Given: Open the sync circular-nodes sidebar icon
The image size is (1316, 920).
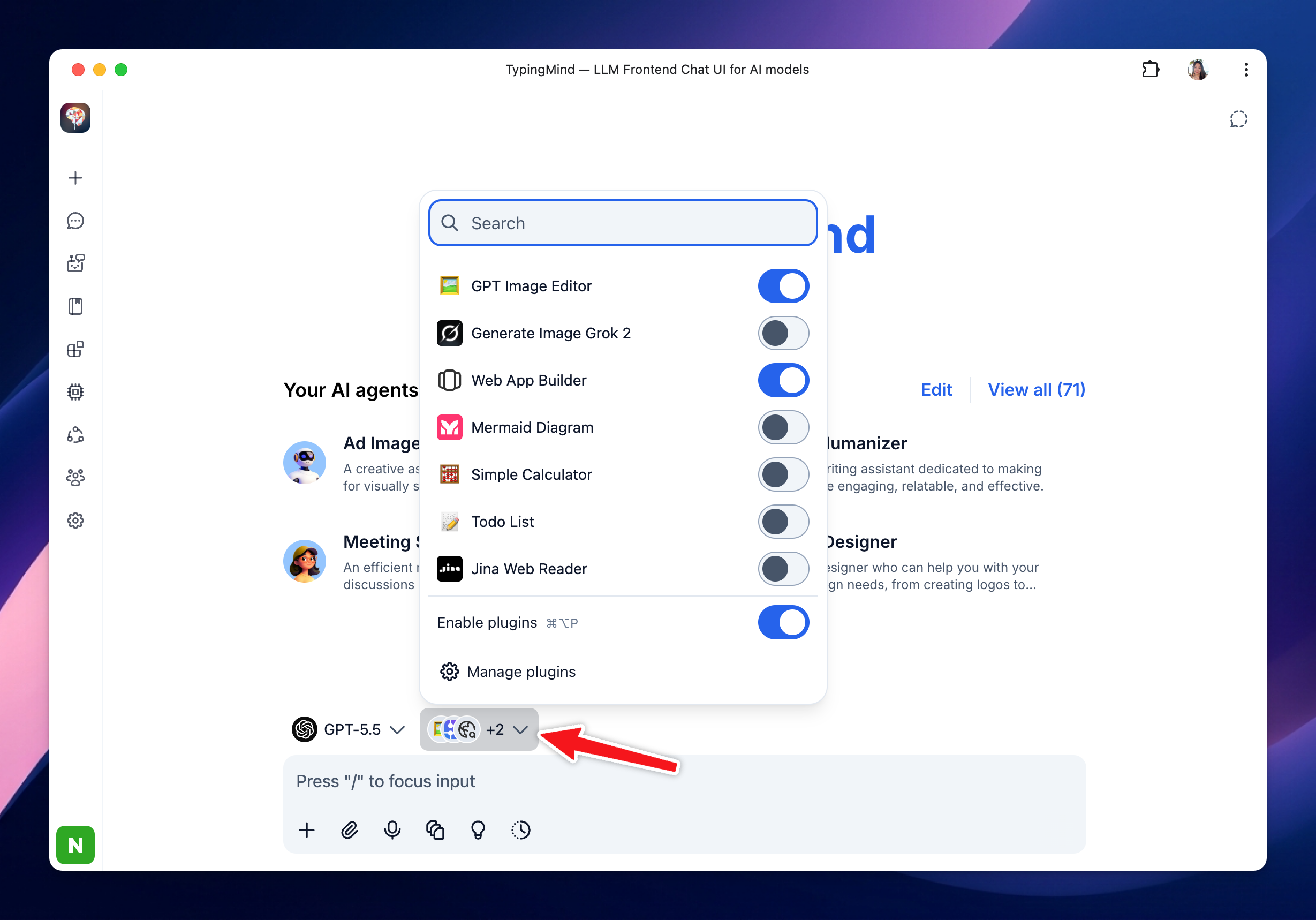Looking at the screenshot, I should tap(75, 435).
